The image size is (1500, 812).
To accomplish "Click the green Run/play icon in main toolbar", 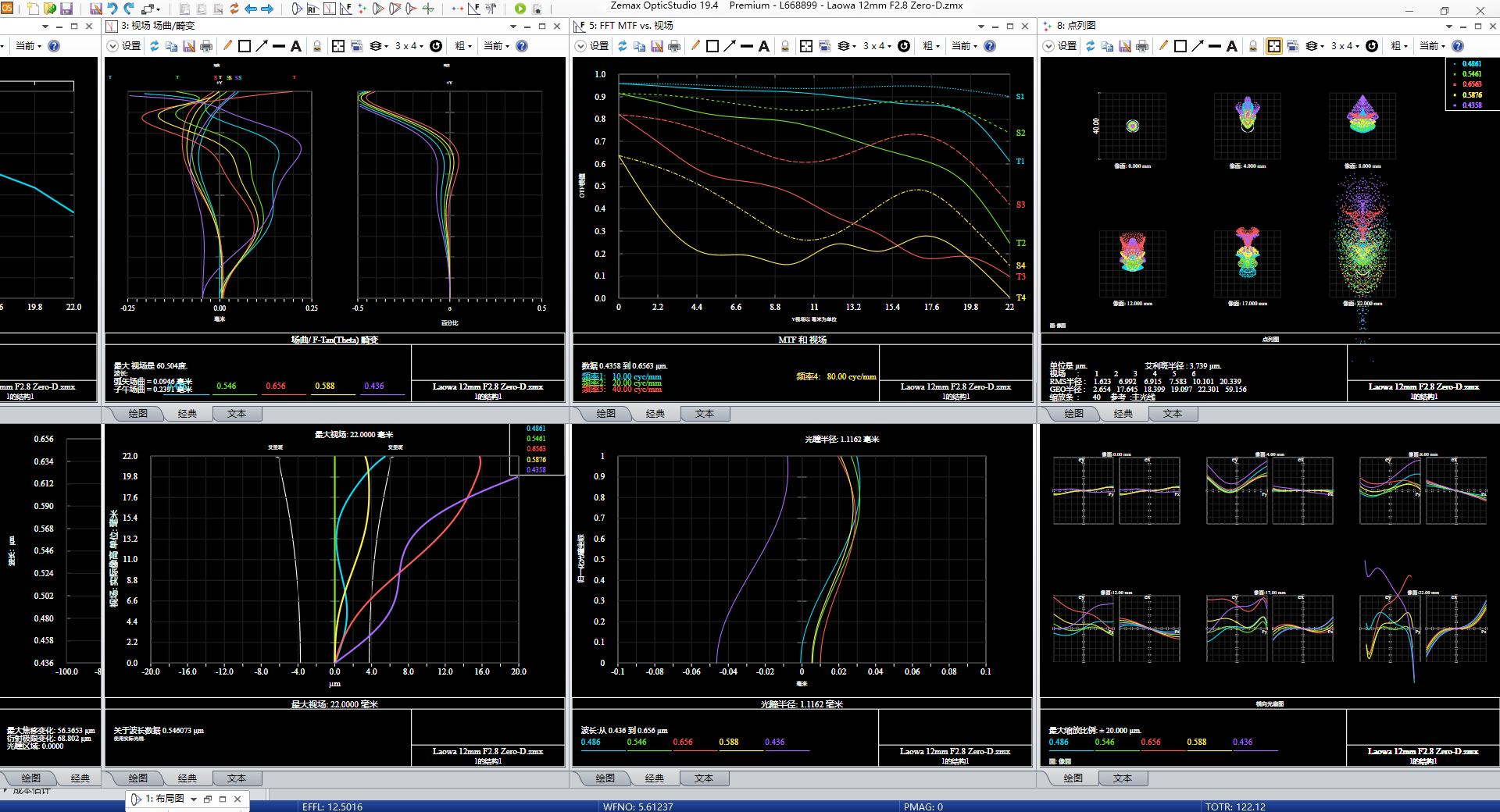I will pyautogui.click(x=520, y=9).
